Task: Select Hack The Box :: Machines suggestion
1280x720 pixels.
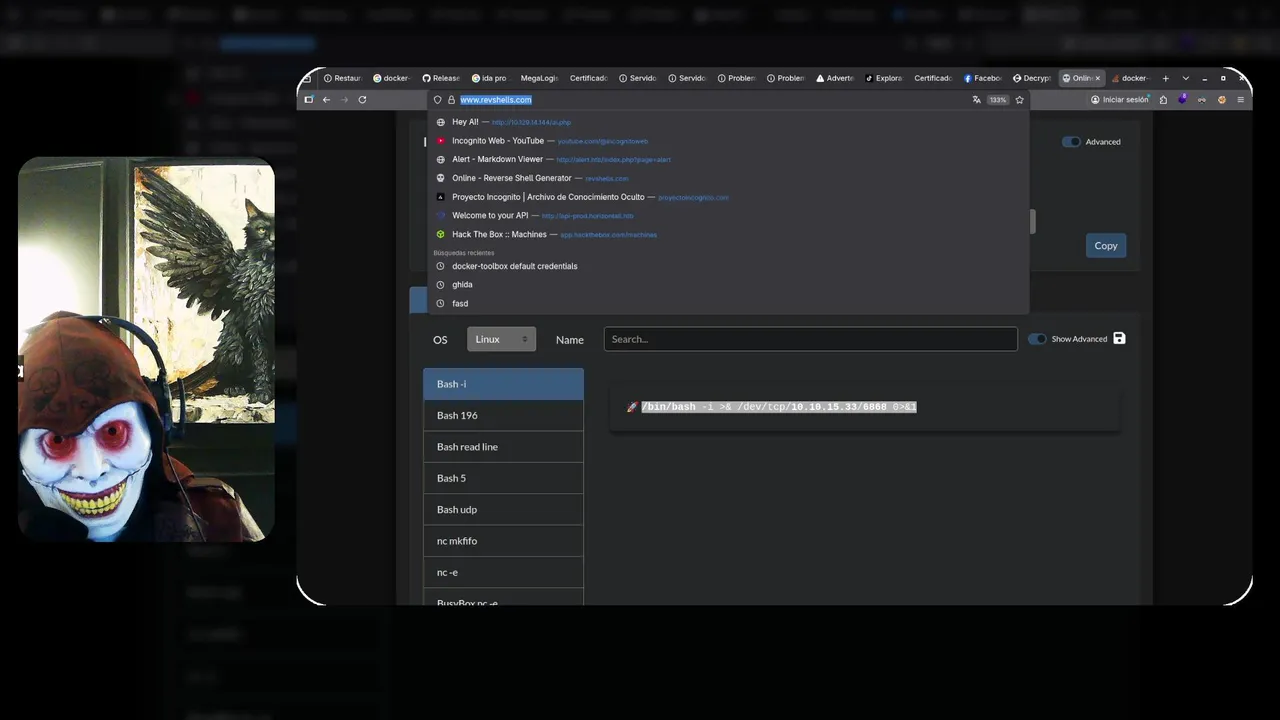Action: (728, 234)
